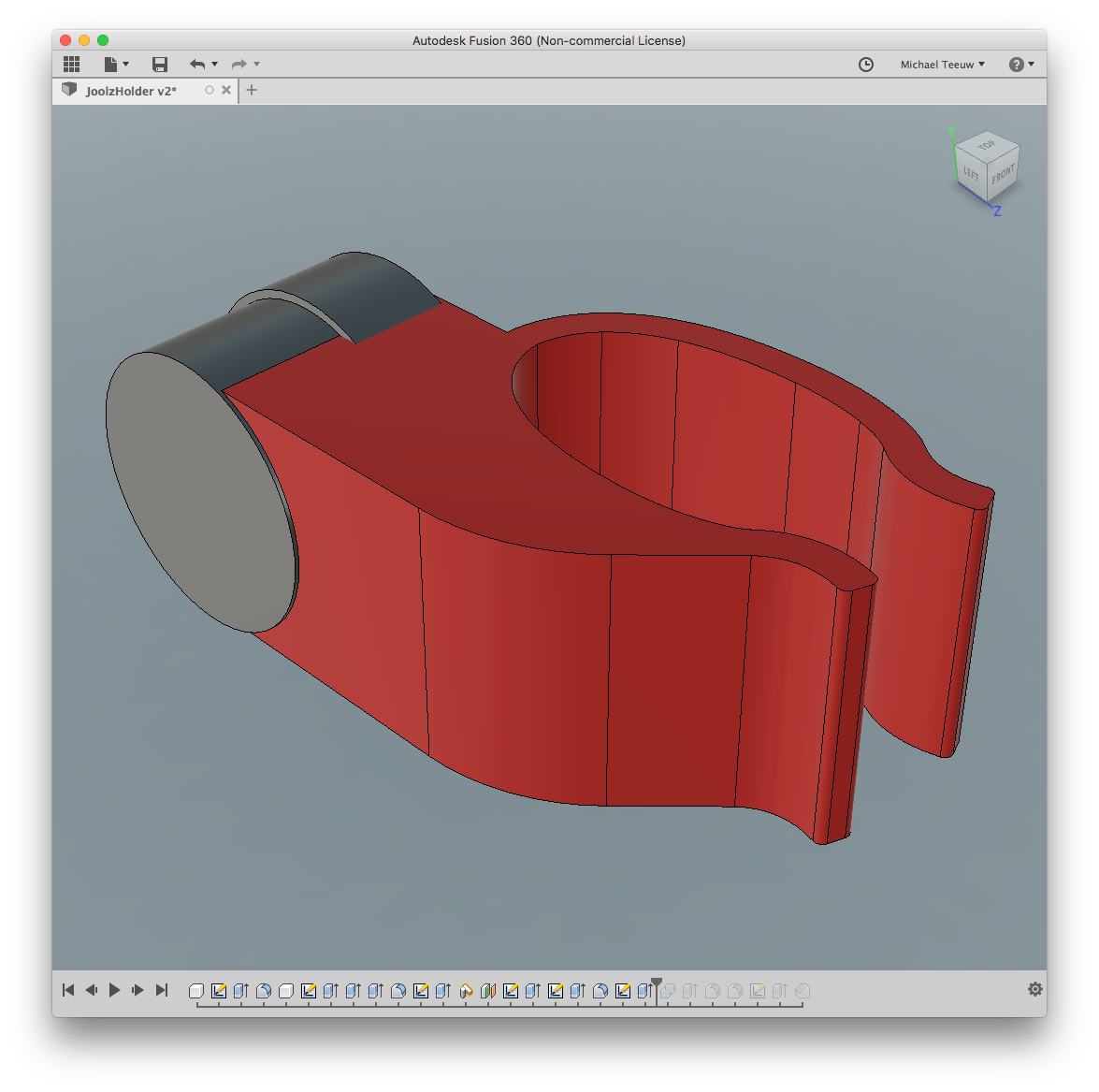Undo the last action

[196, 65]
